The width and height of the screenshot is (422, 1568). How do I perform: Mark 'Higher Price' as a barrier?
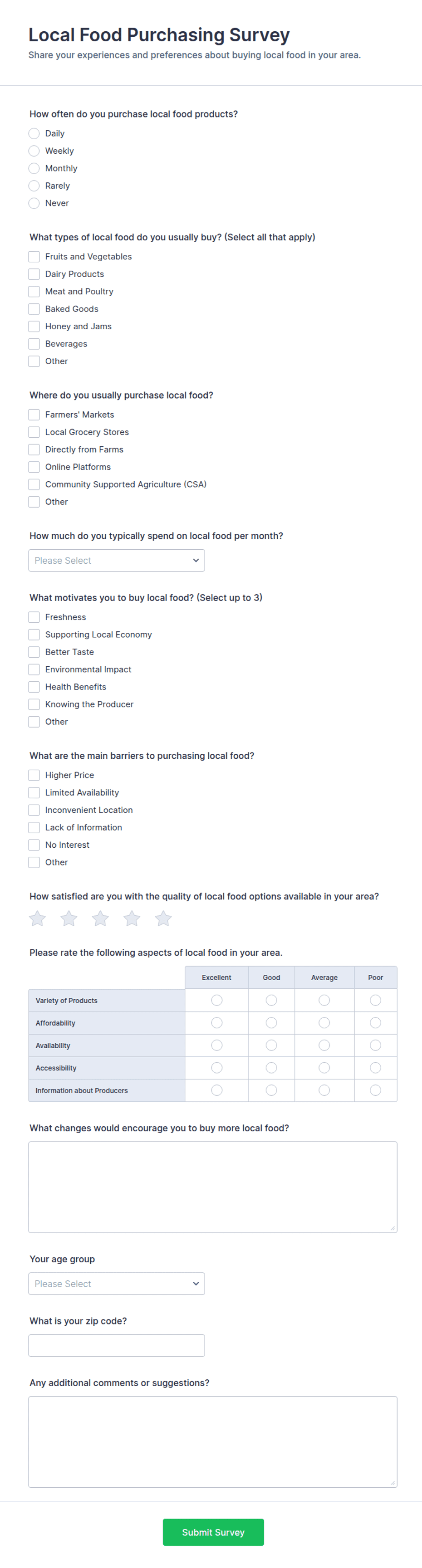34,775
